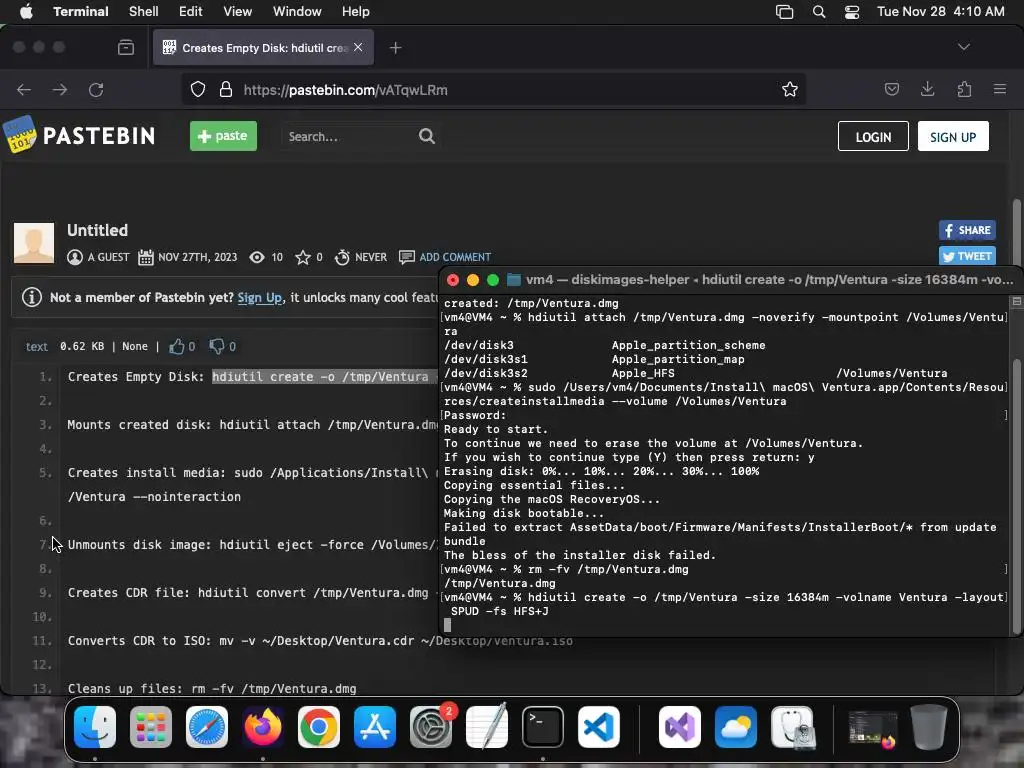Open the Firefox downloads panel
Image resolution: width=1024 pixels, height=768 pixels.
tap(927, 89)
